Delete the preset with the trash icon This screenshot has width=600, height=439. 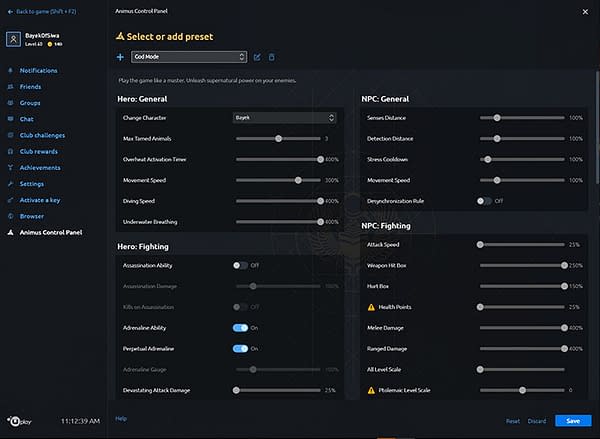tap(271, 57)
